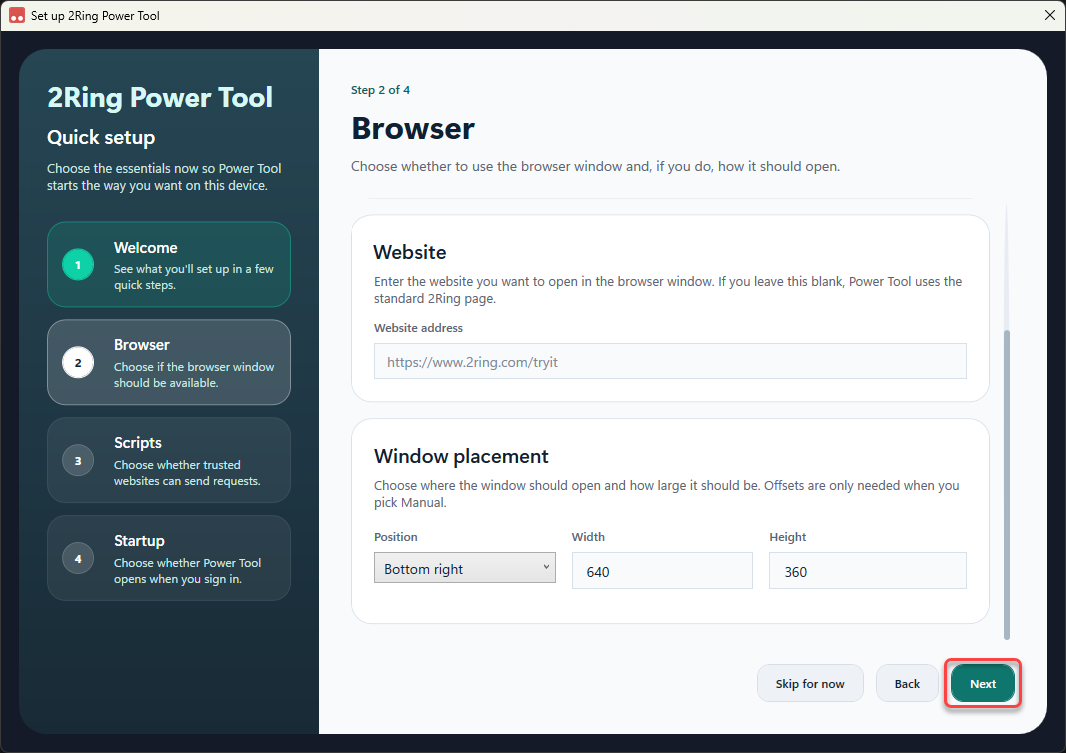
Task: Click the step 1 Welcome circle icon
Action: tap(78, 265)
